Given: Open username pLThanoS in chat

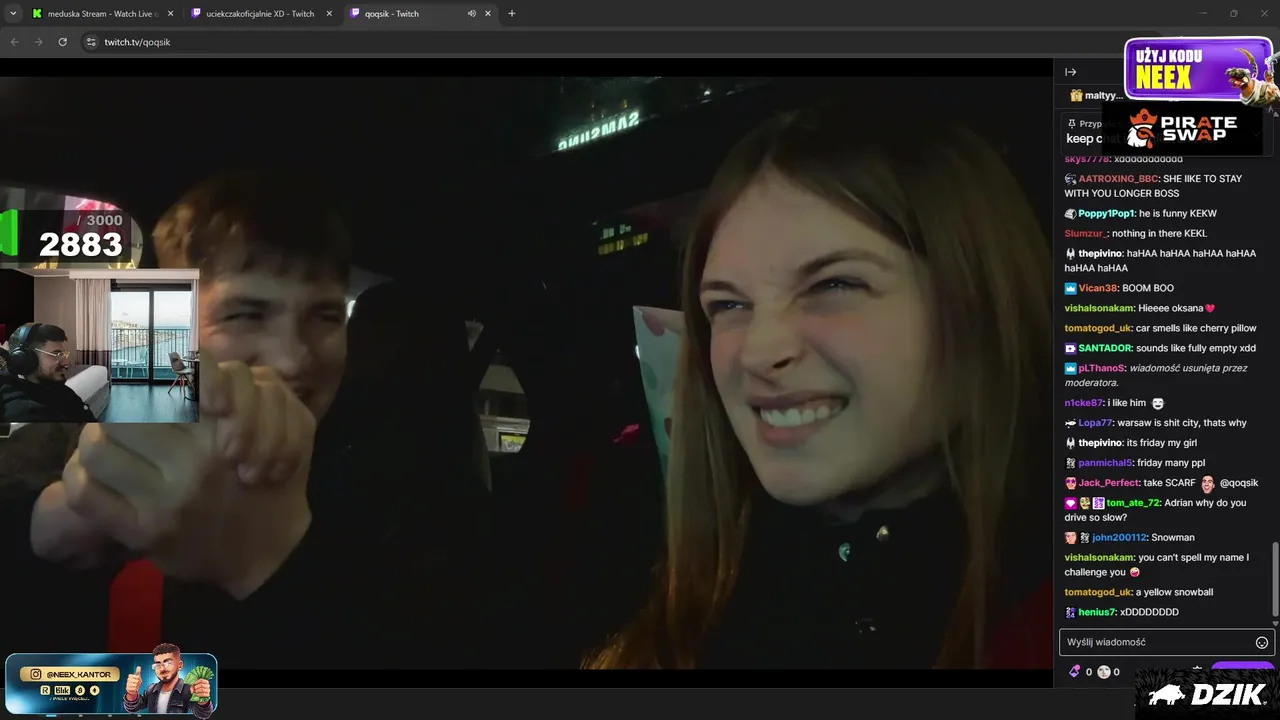Looking at the screenshot, I should [x=1101, y=369].
